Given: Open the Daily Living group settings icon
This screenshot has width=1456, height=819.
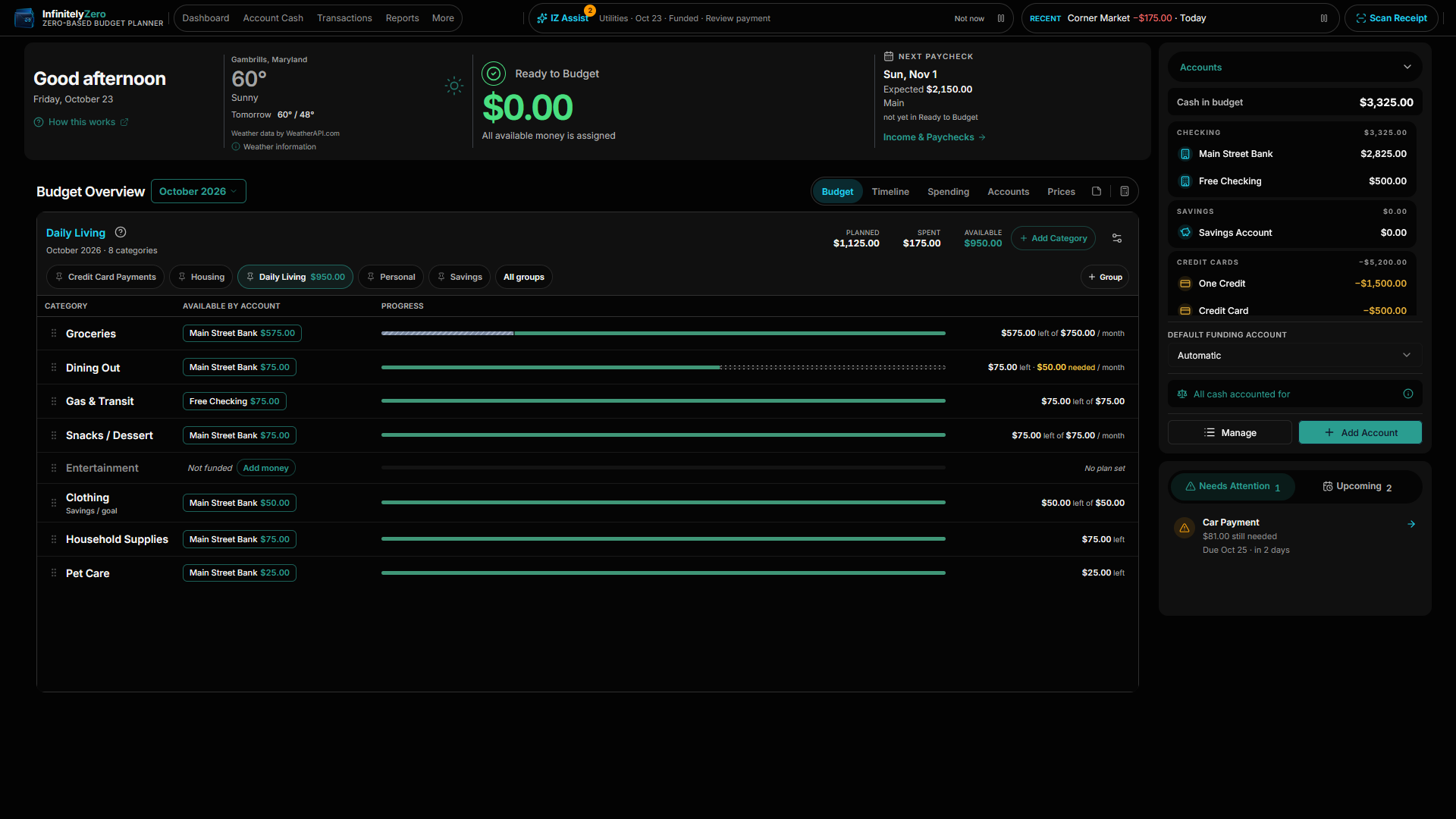Looking at the screenshot, I should (x=1117, y=238).
